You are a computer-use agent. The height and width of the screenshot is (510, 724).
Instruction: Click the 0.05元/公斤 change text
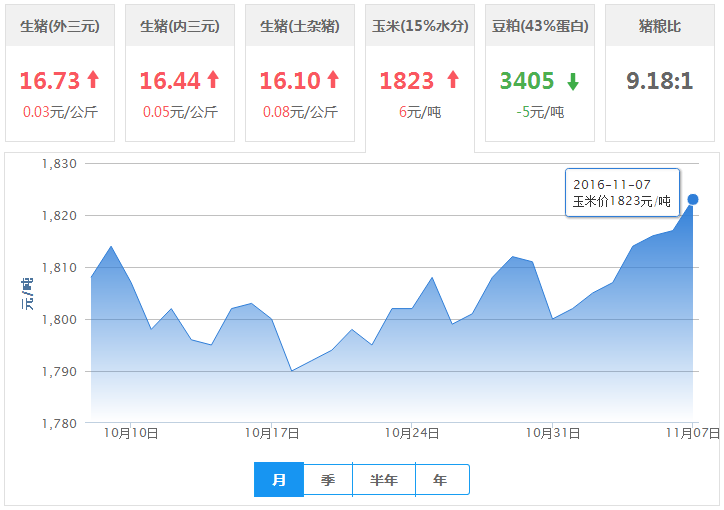click(180, 112)
